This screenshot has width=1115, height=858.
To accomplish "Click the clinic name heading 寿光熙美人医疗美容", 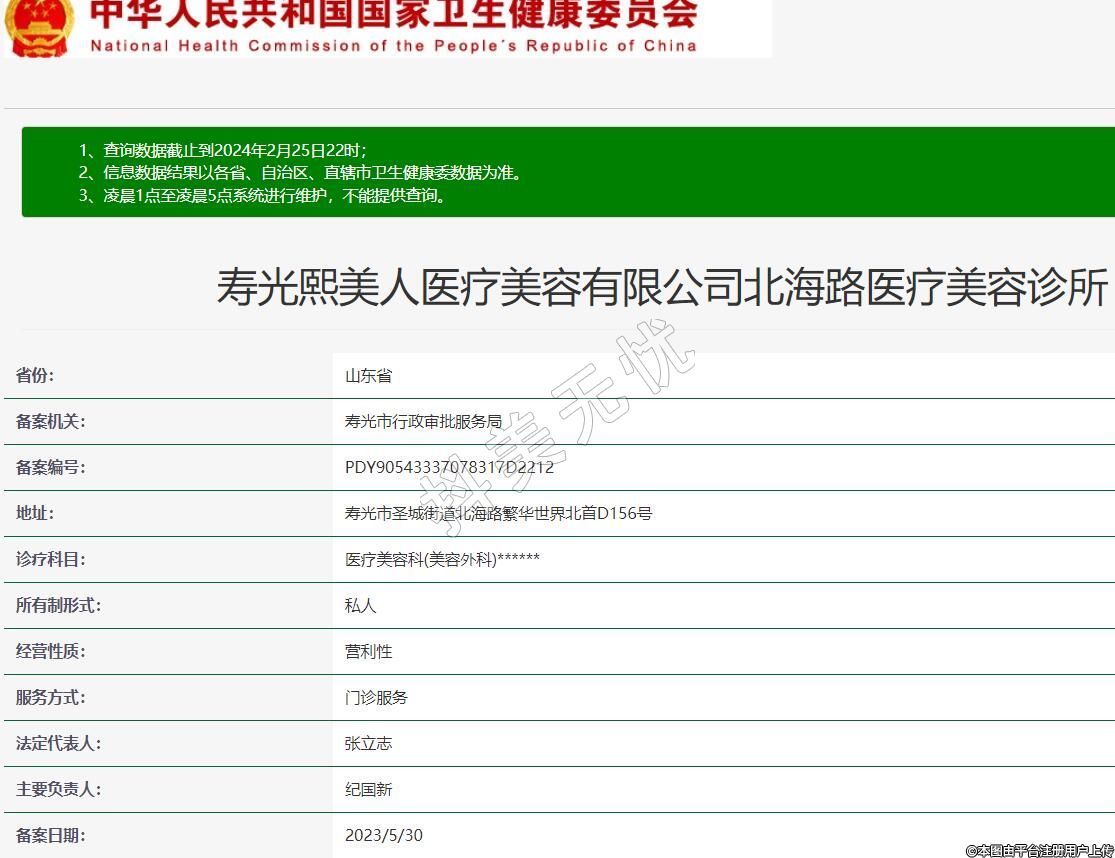I will [662, 289].
